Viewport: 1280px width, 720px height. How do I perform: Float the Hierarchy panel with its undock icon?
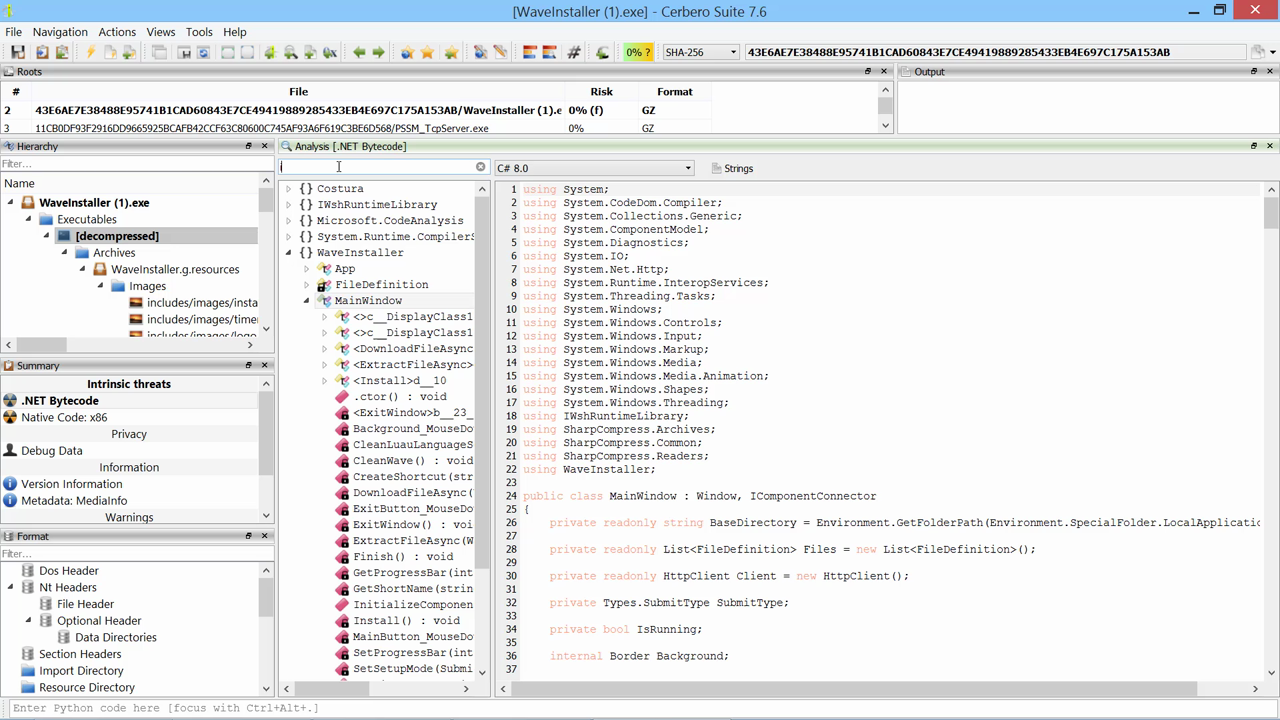click(249, 146)
